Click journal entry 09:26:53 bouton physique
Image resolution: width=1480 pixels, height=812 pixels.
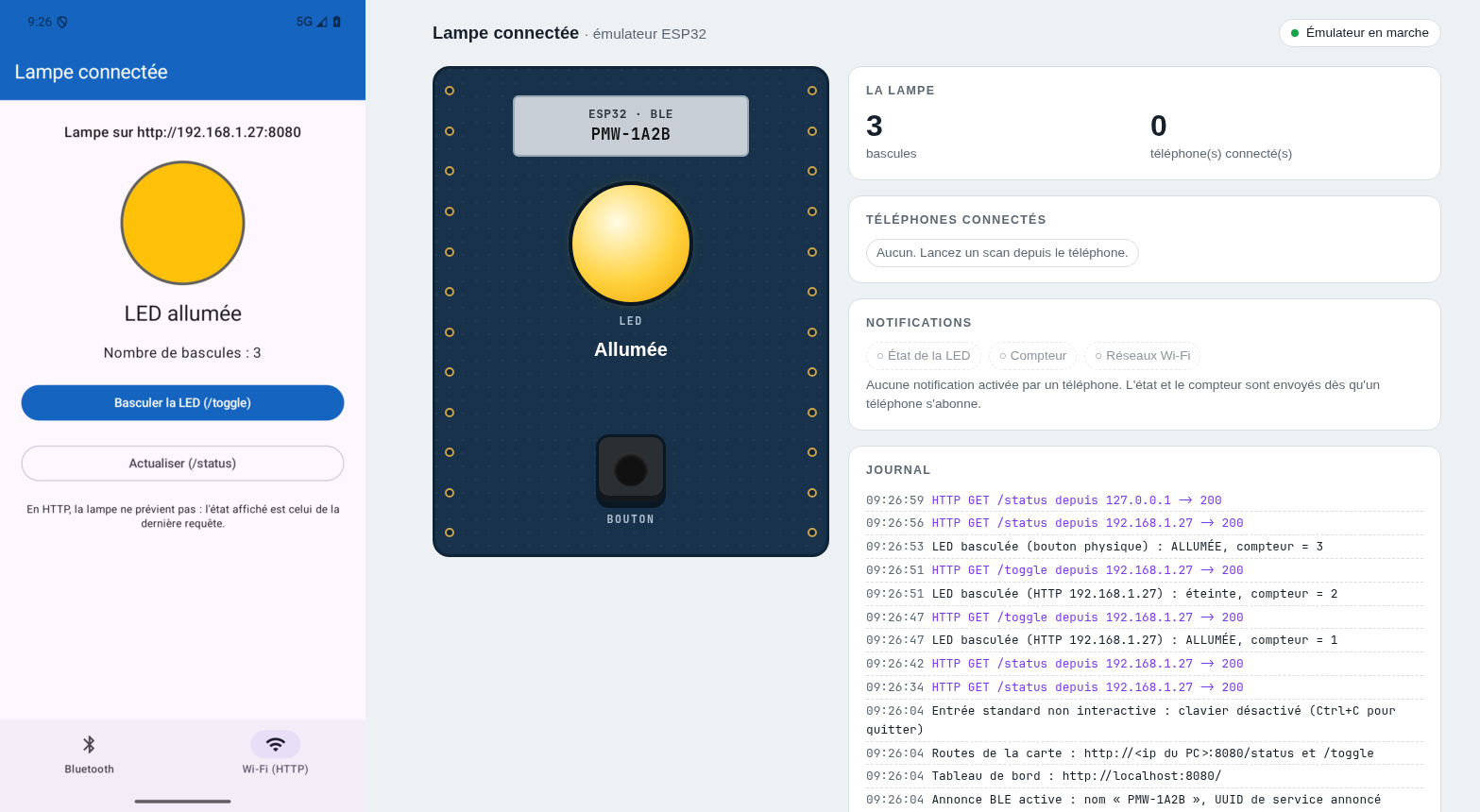pyautogui.click(x=1145, y=547)
